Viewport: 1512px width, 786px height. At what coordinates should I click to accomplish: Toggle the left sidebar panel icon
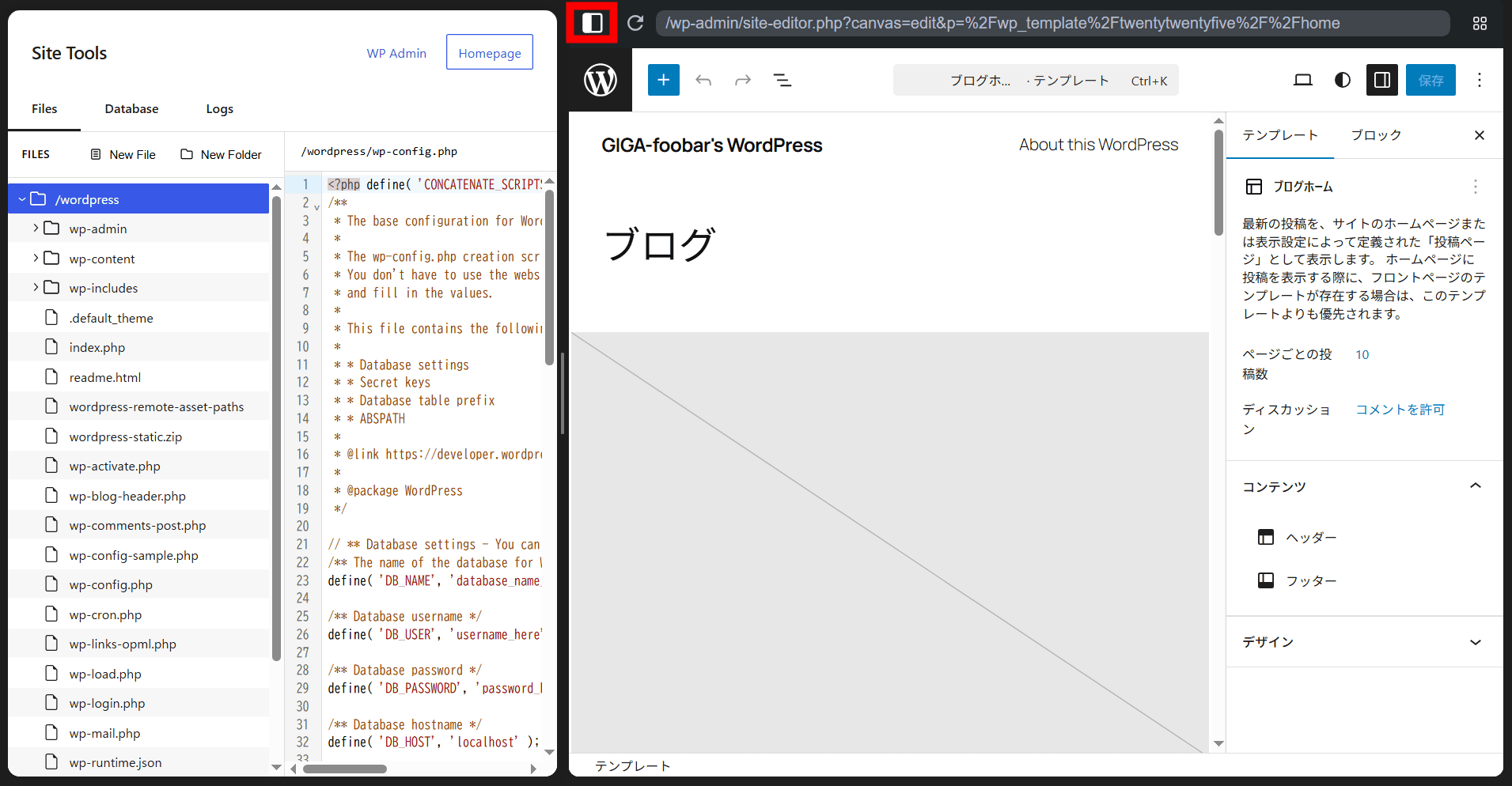592,23
